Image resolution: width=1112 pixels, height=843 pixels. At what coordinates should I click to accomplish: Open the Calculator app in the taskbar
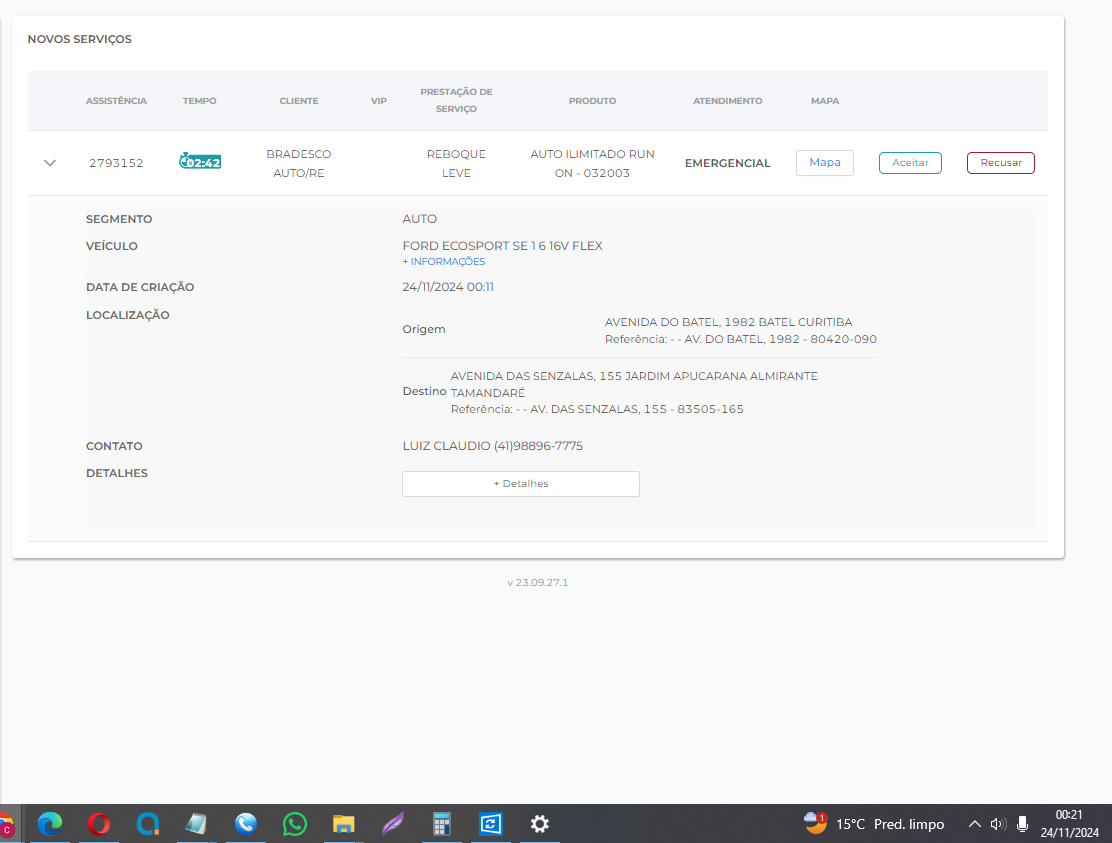point(442,824)
